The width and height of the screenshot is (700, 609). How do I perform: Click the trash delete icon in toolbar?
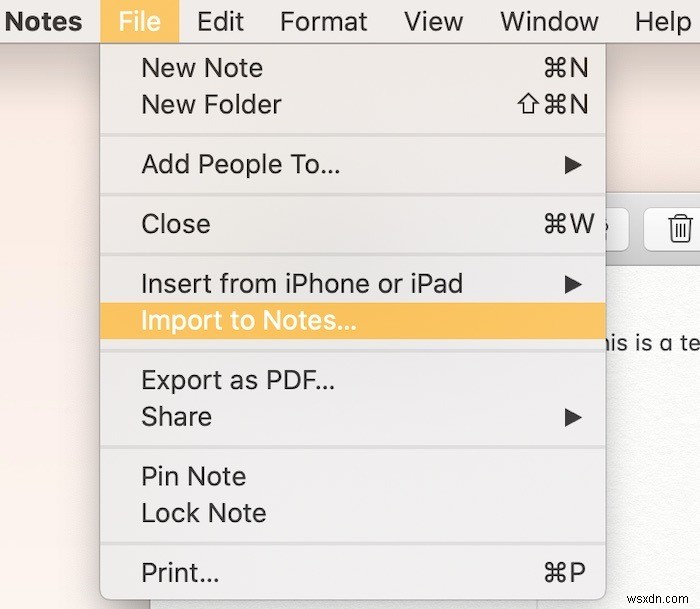[679, 229]
